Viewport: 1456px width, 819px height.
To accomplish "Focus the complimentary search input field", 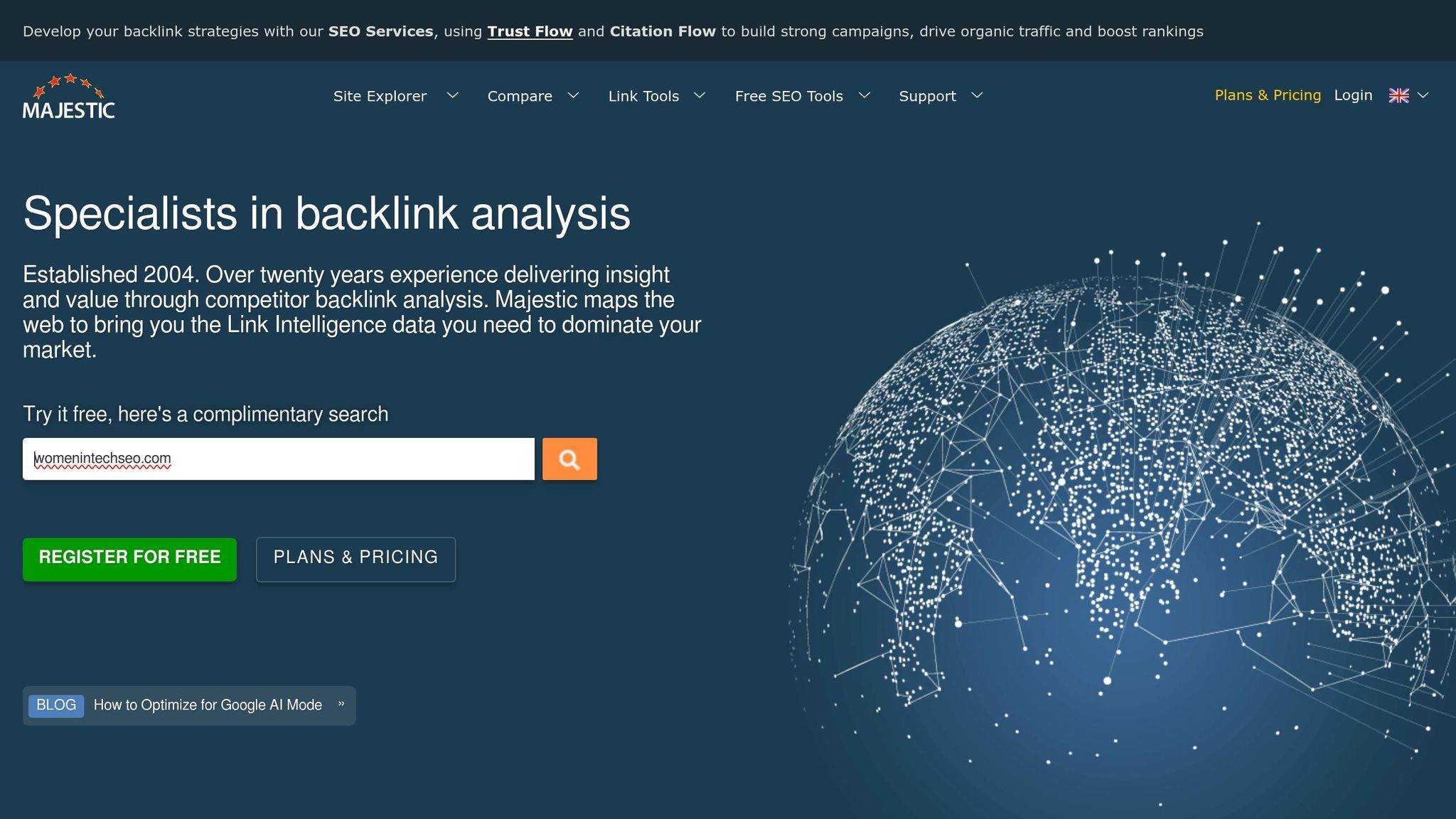I will pos(279,459).
